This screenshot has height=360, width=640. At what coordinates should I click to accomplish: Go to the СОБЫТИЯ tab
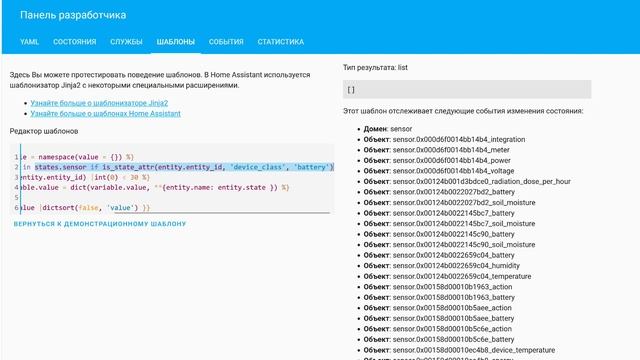coord(226,42)
